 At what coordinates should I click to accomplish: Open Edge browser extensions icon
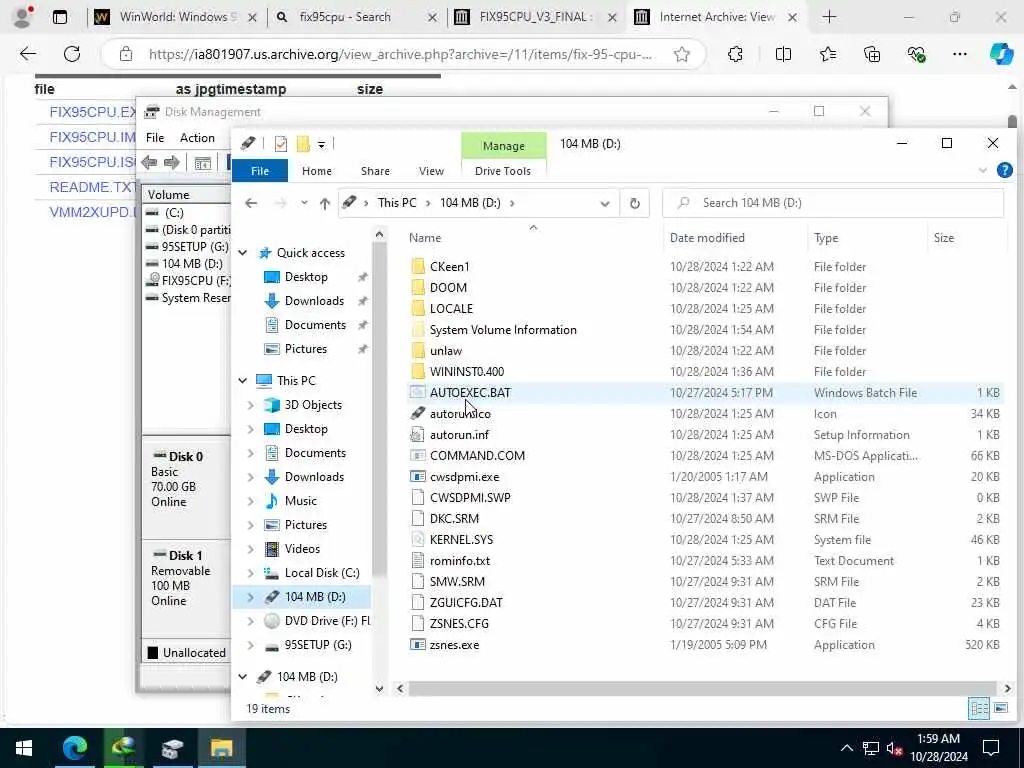tap(735, 54)
